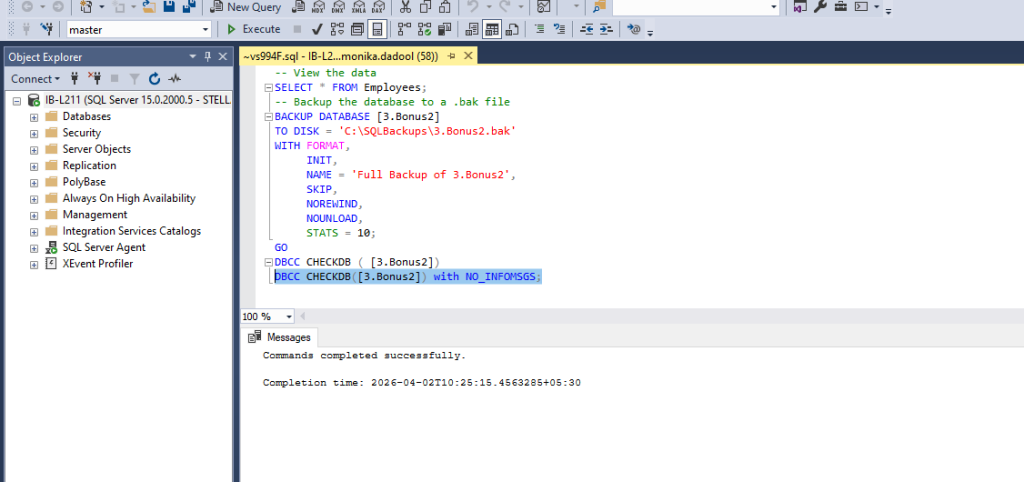Click the Paste icon in toolbar
Image resolution: width=1024 pixels, height=482 pixels.
point(445,7)
